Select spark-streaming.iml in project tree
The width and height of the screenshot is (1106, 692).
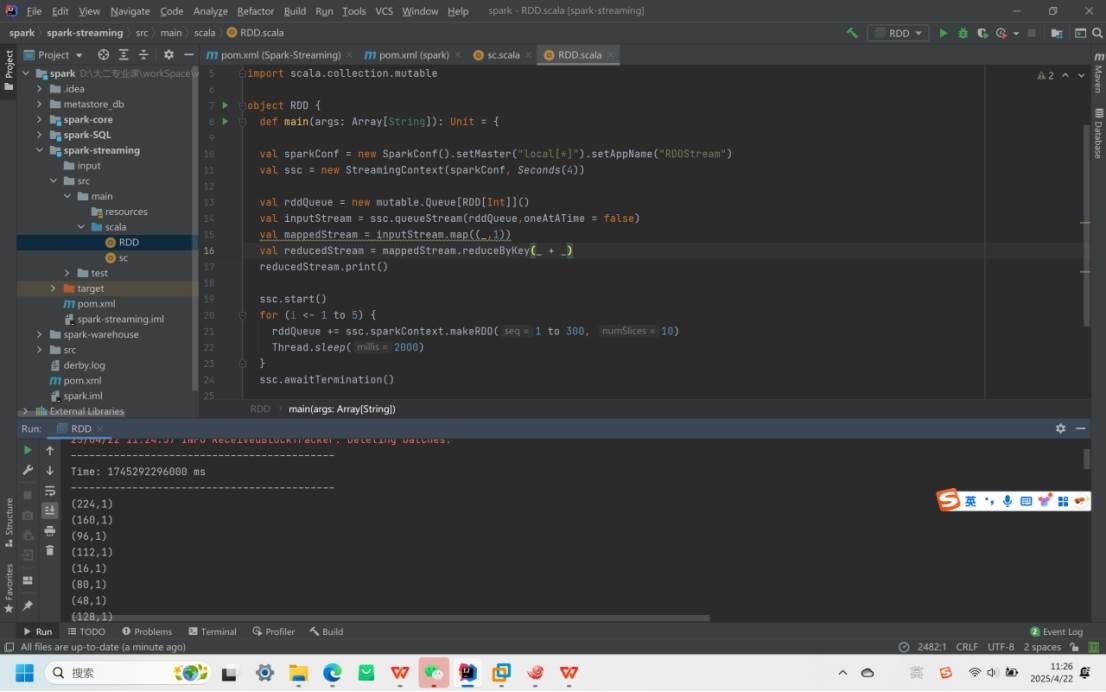click(120, 320)
